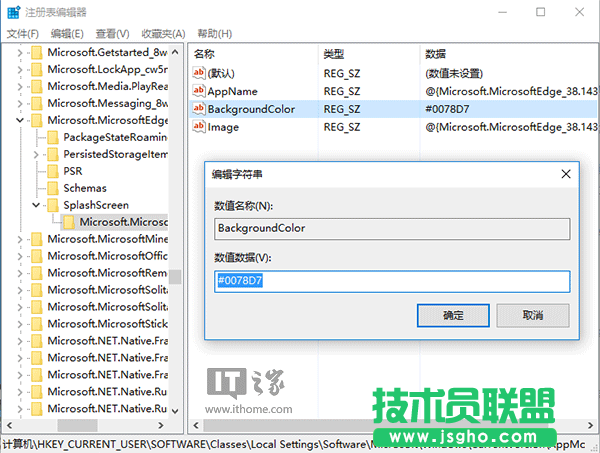Click the (默认) string value icon

[199, 73]
